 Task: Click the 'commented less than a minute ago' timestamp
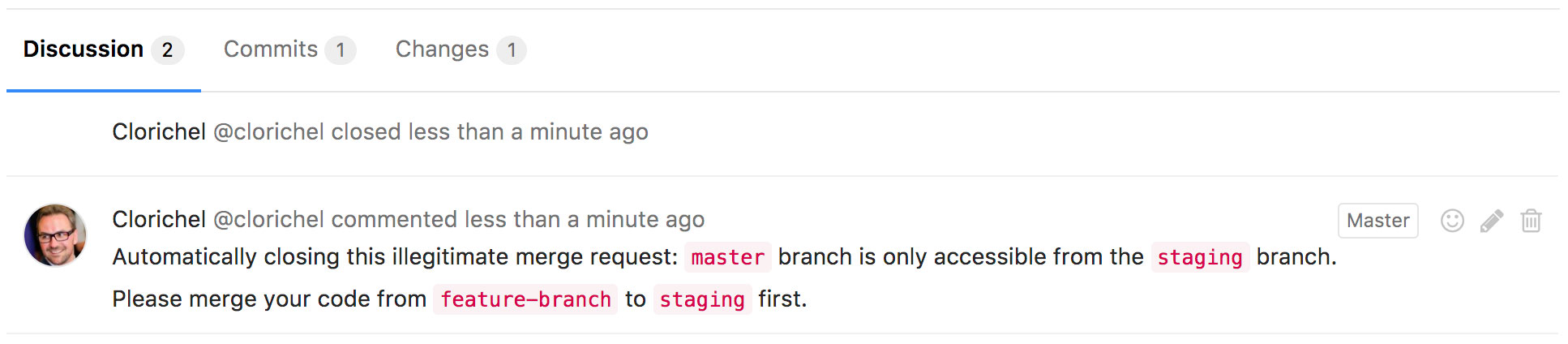[x=518, y=219]
